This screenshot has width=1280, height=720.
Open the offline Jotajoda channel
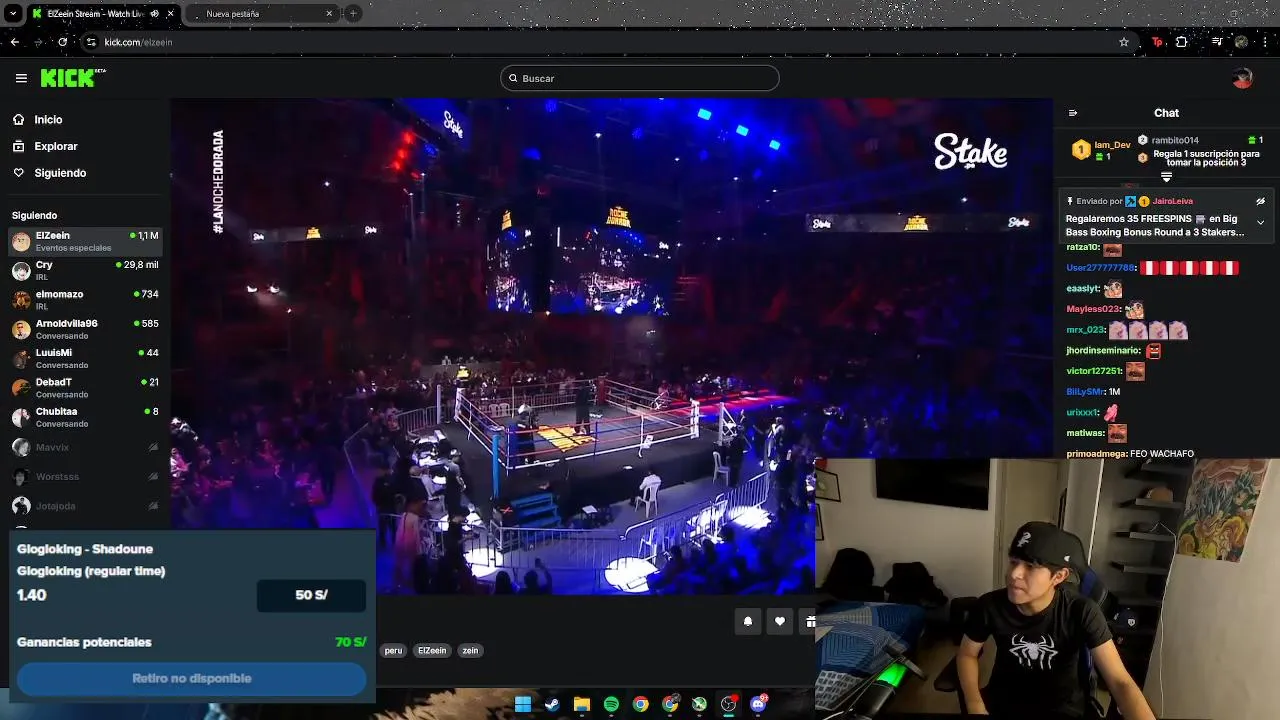[85, 506]
